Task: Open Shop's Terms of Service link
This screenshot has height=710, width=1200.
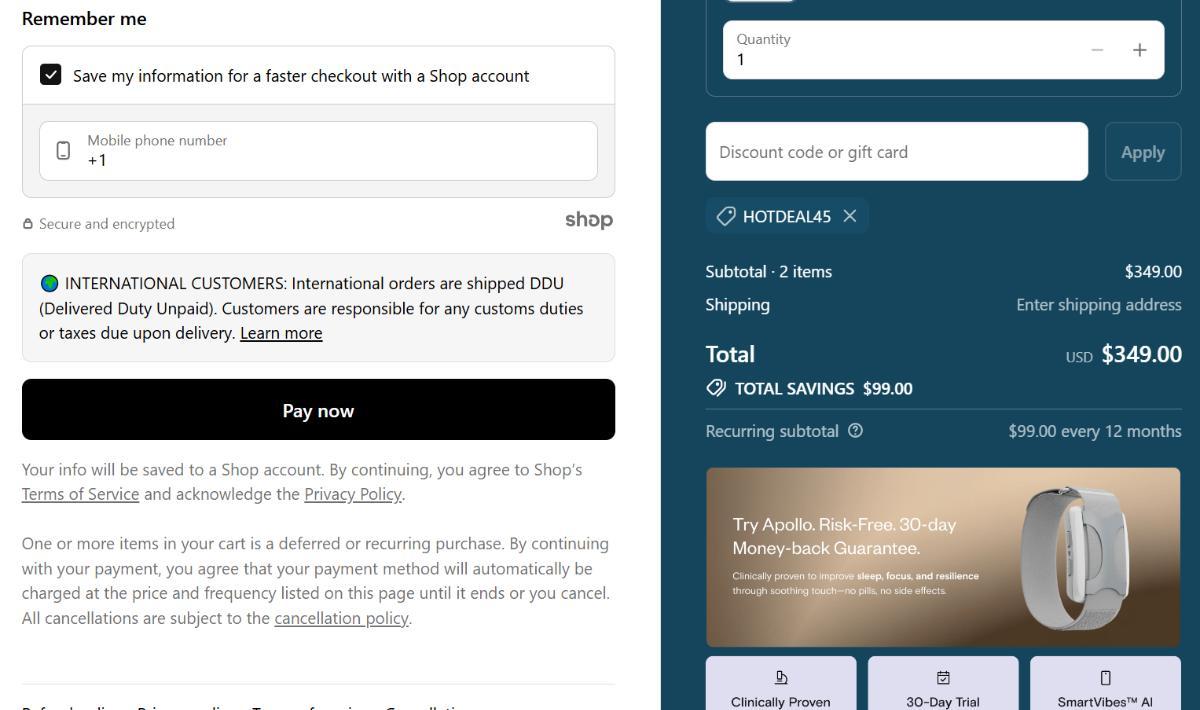Action: point(80,494)
